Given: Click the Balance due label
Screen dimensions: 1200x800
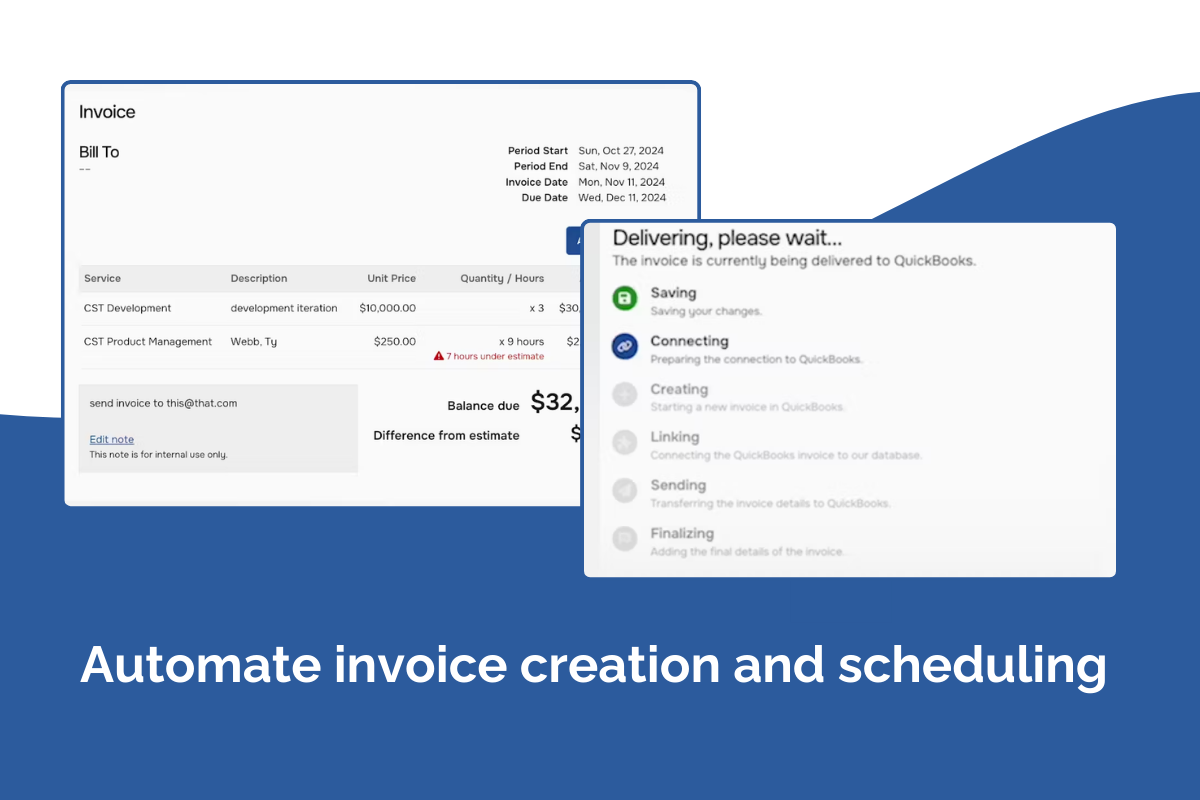Looking at the screenshot, I should coord(483,406).
